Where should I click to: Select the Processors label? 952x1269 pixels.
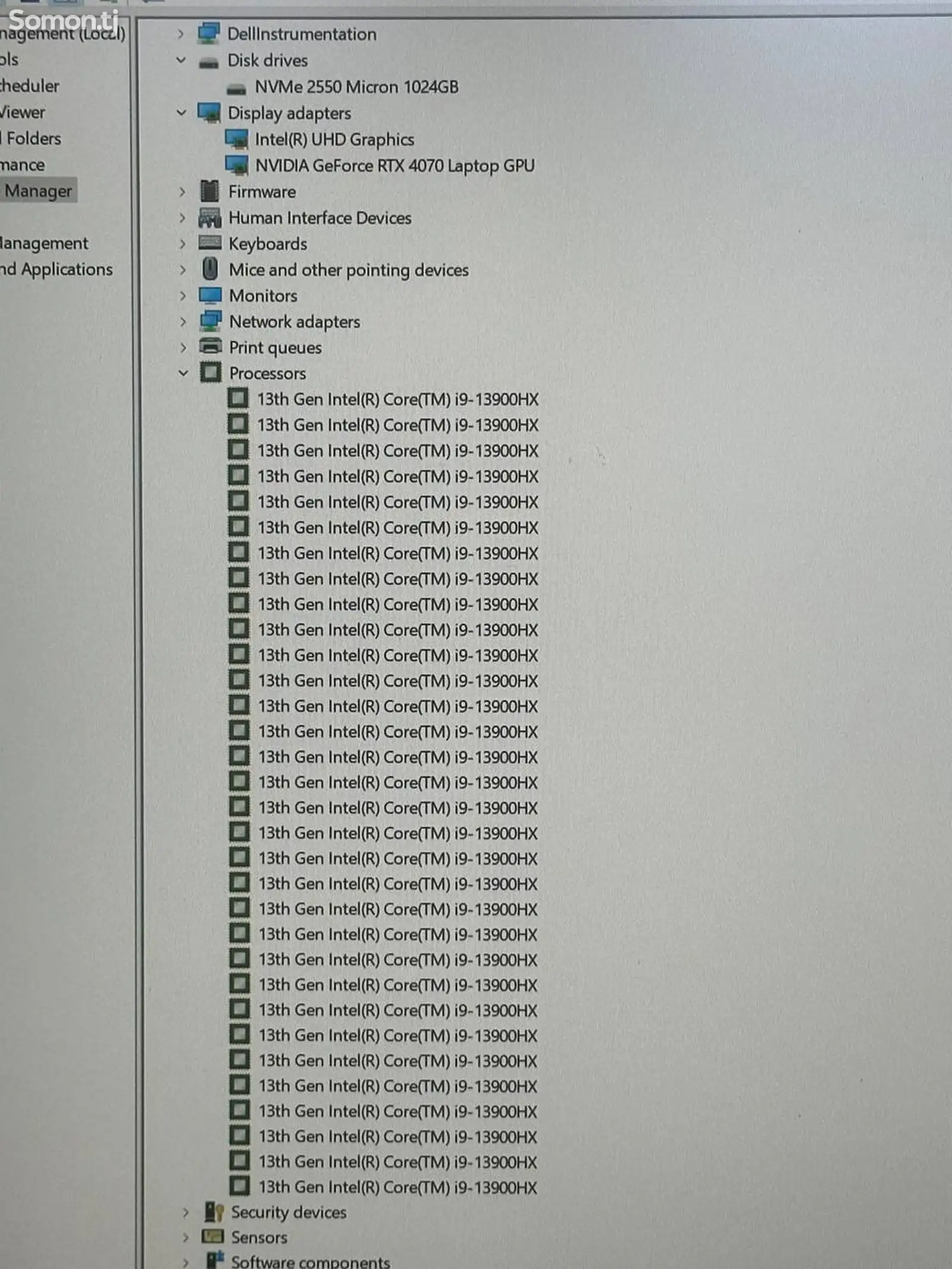tap(268, 374)
